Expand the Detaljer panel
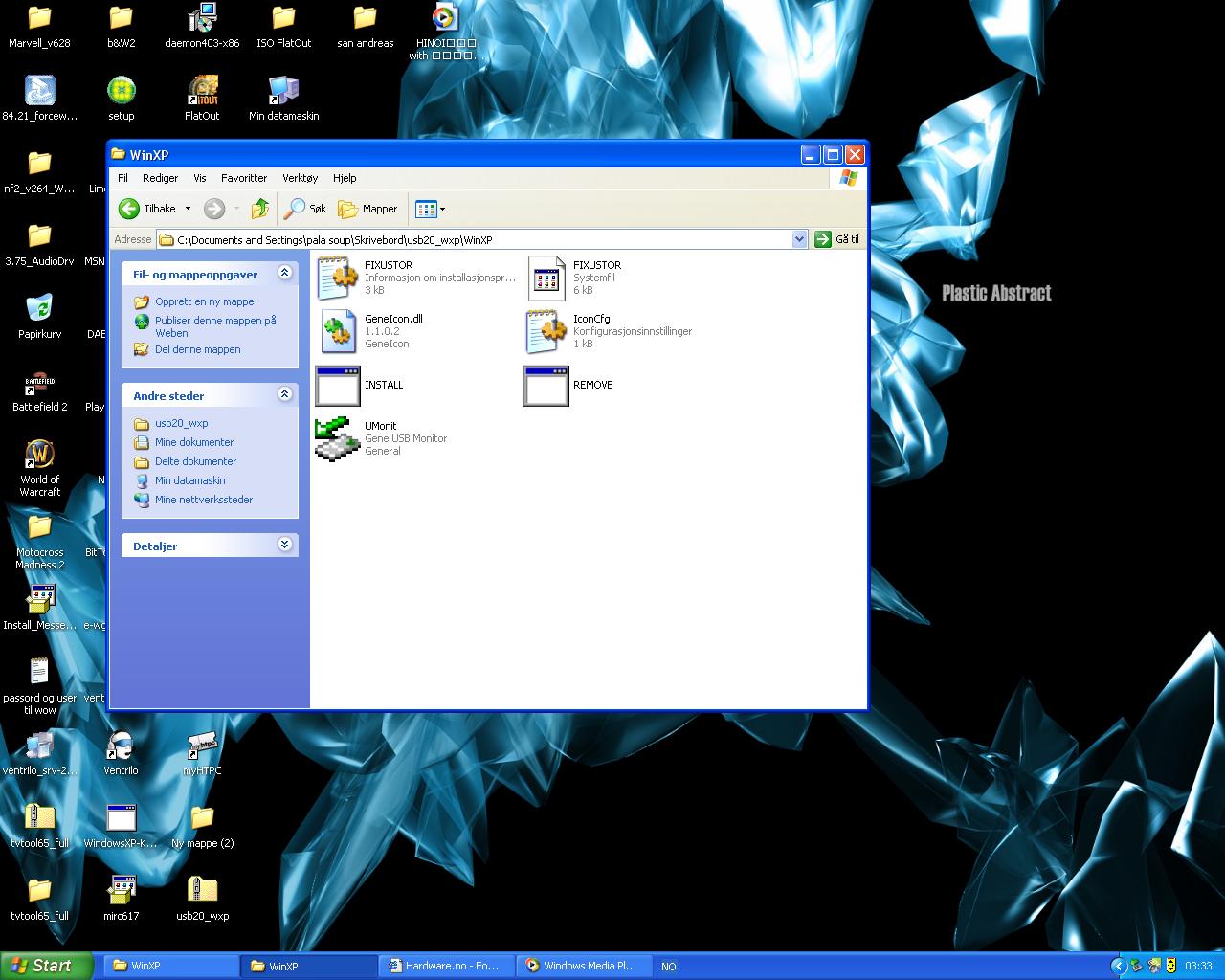Screen dimensions: 1225x980 pos(284,546)
